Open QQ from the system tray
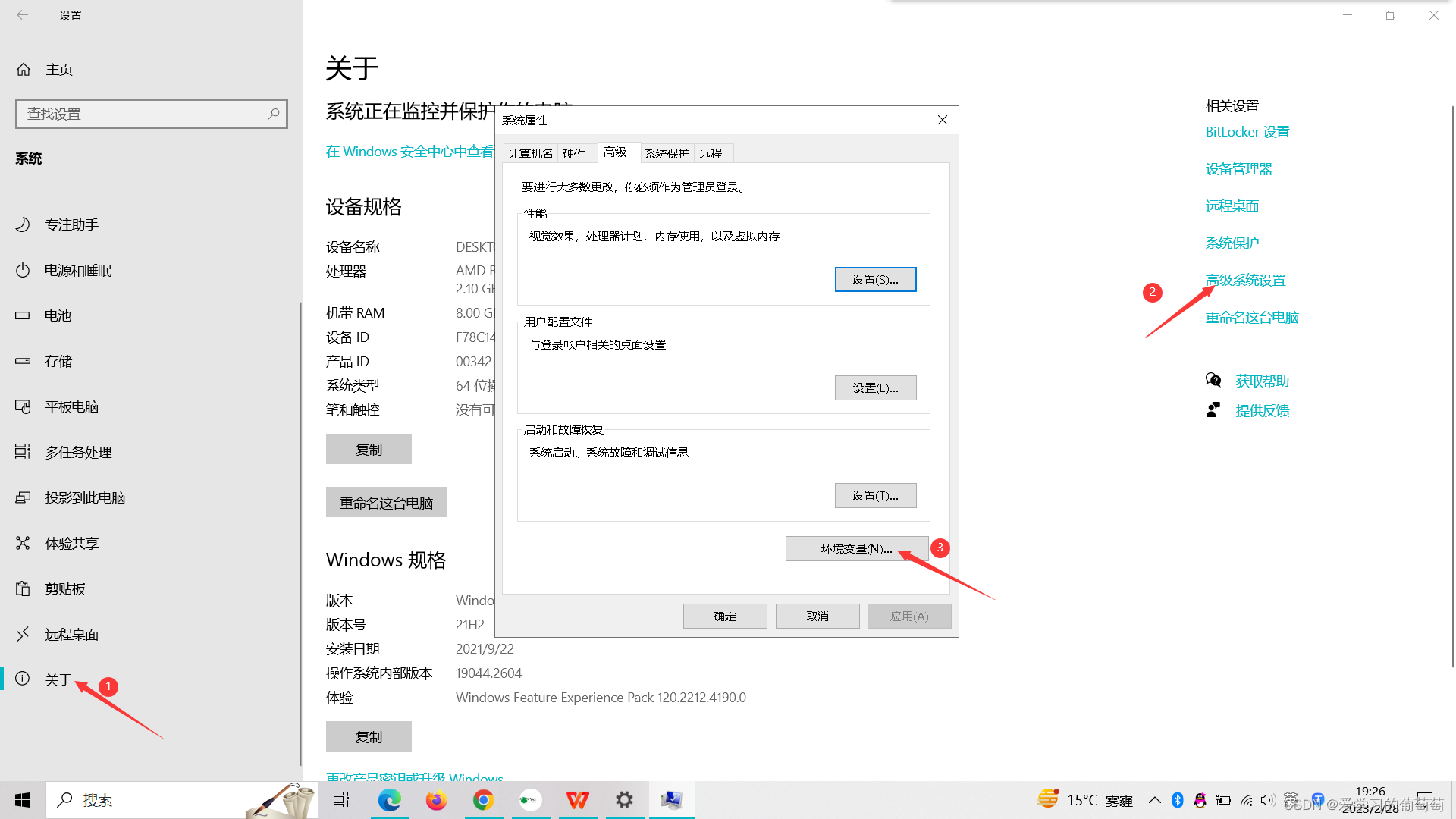 [1200, 799]
